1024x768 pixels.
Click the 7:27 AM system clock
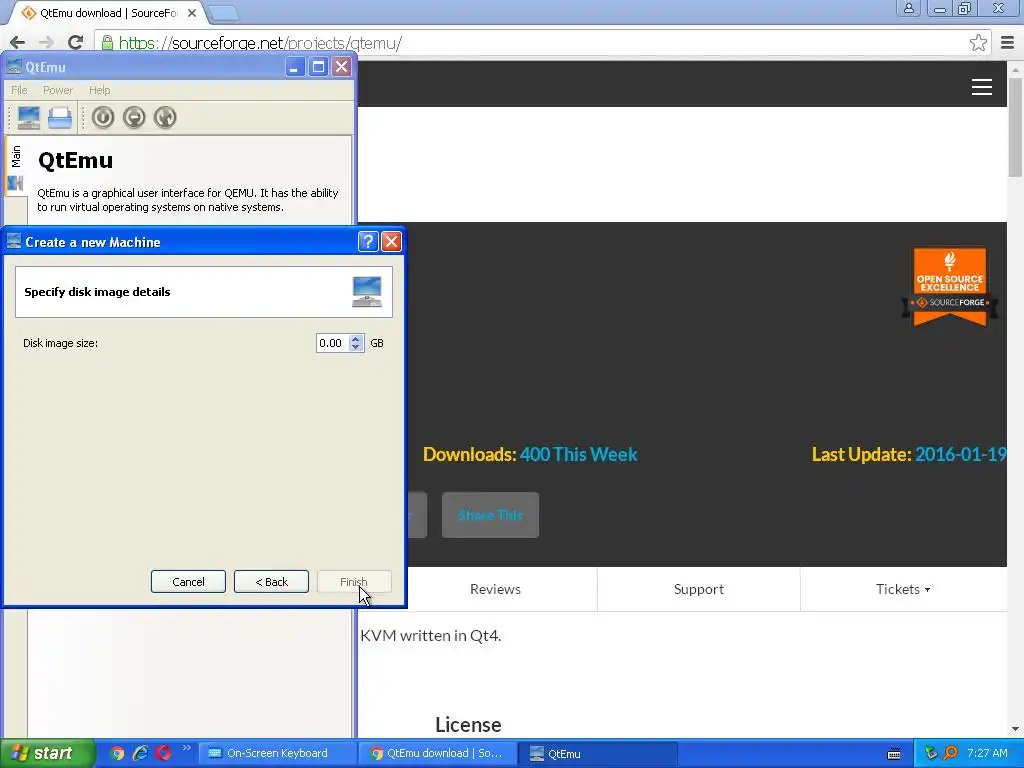click(987, 754)
